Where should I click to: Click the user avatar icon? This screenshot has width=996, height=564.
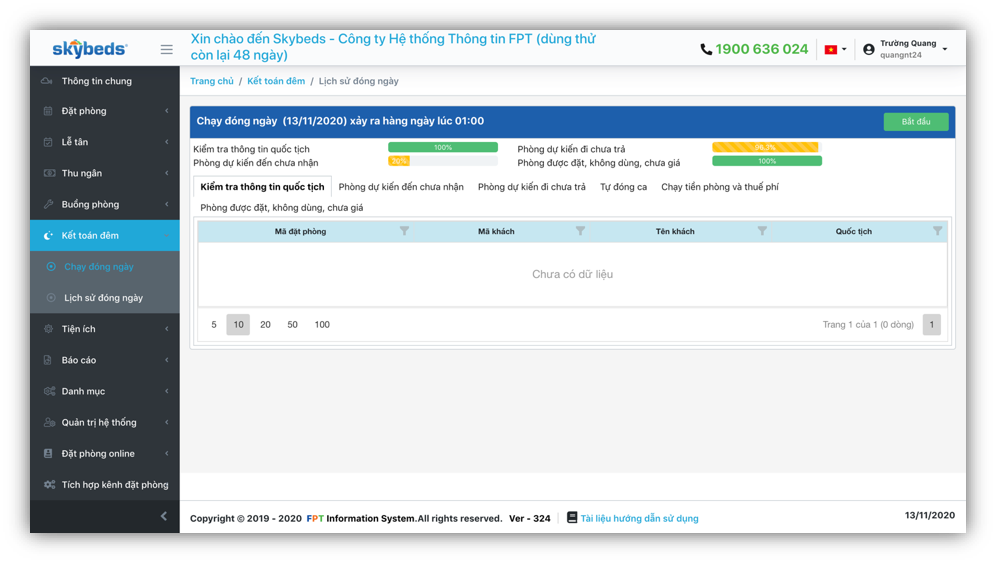868,49
